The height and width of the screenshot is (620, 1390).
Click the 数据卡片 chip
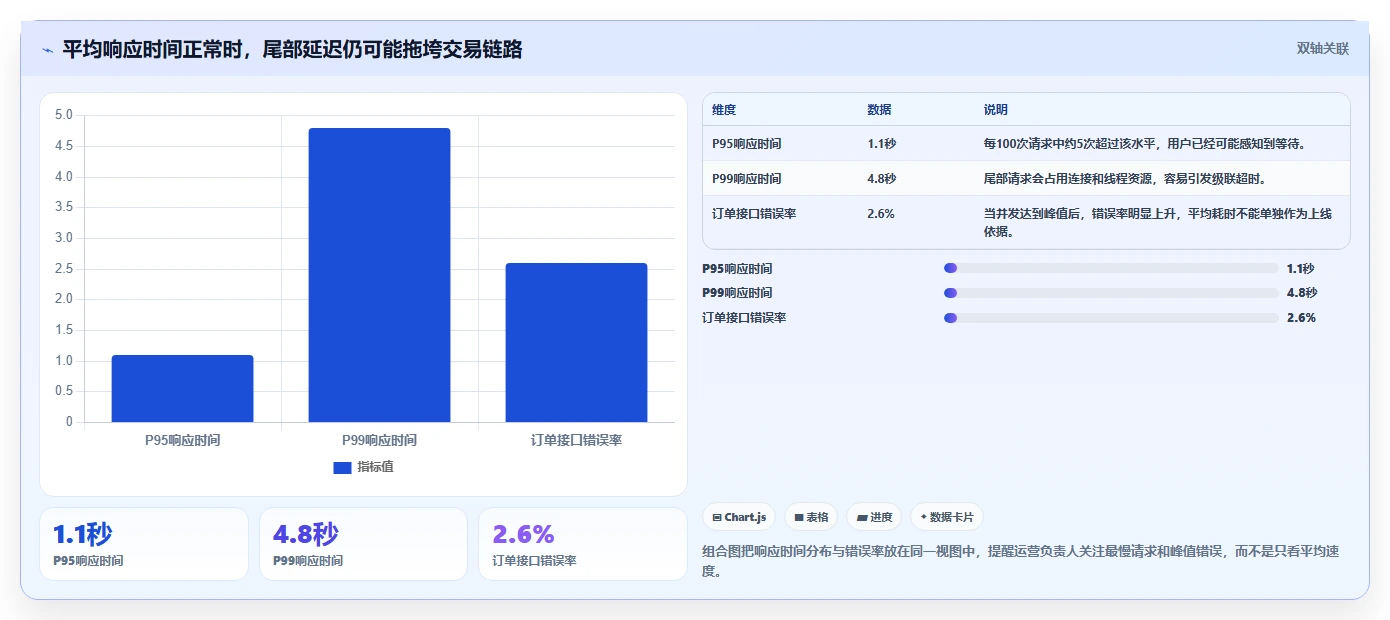tap(946, 517)
